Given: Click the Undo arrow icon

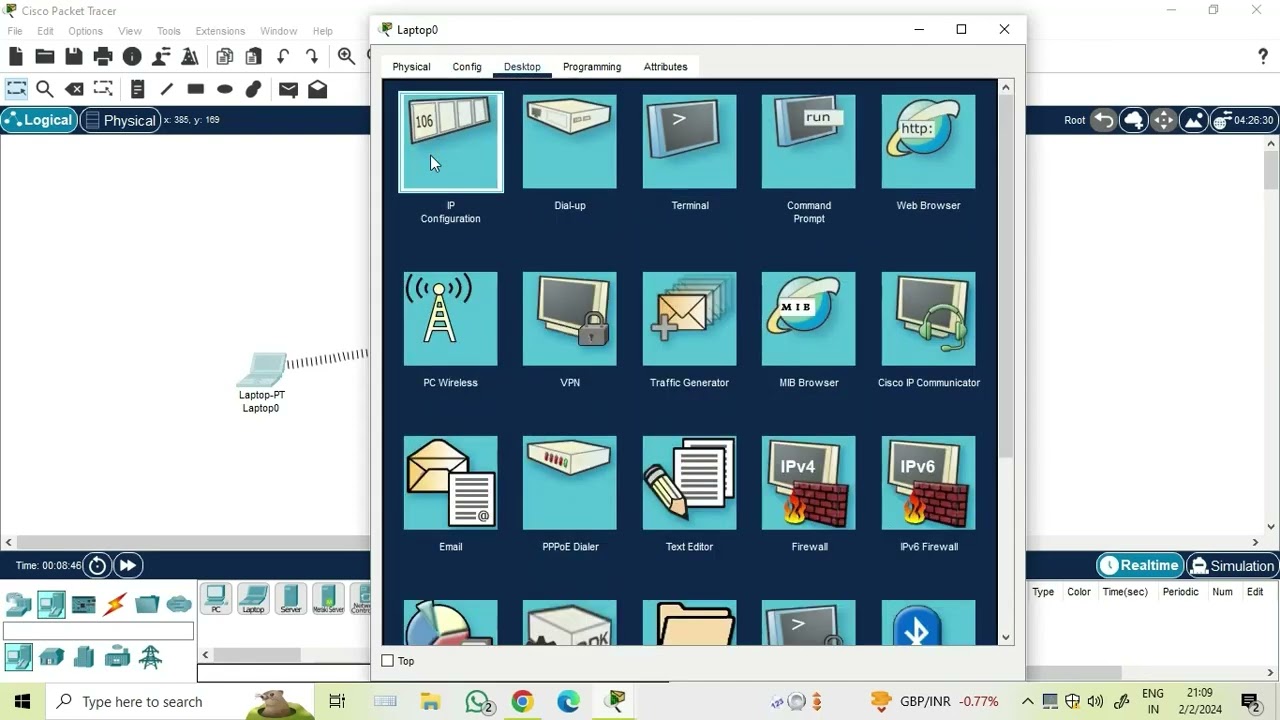Looking at the screenshot, I should (283, 57).
